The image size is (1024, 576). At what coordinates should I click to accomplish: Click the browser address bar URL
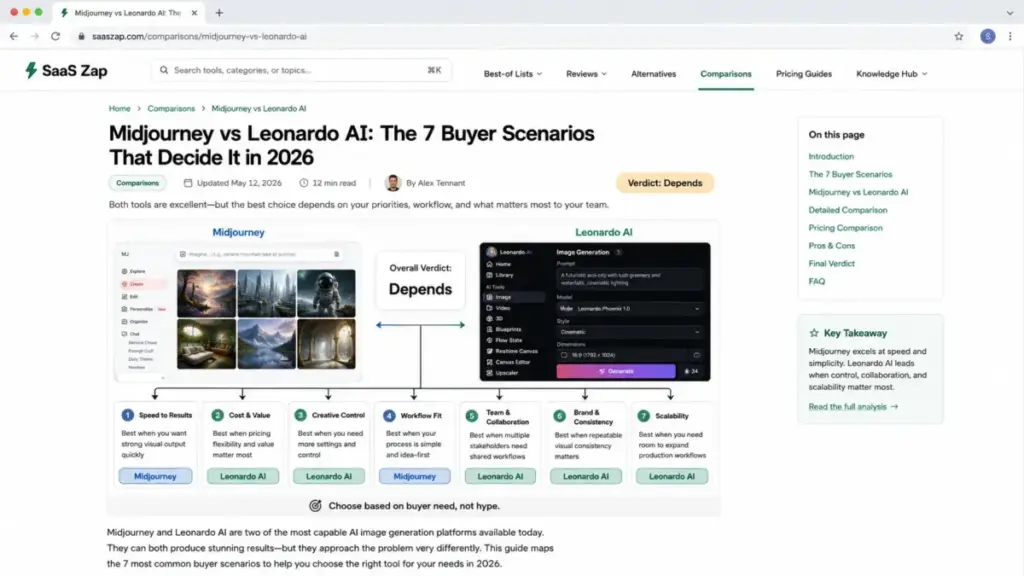coord(199,37)
